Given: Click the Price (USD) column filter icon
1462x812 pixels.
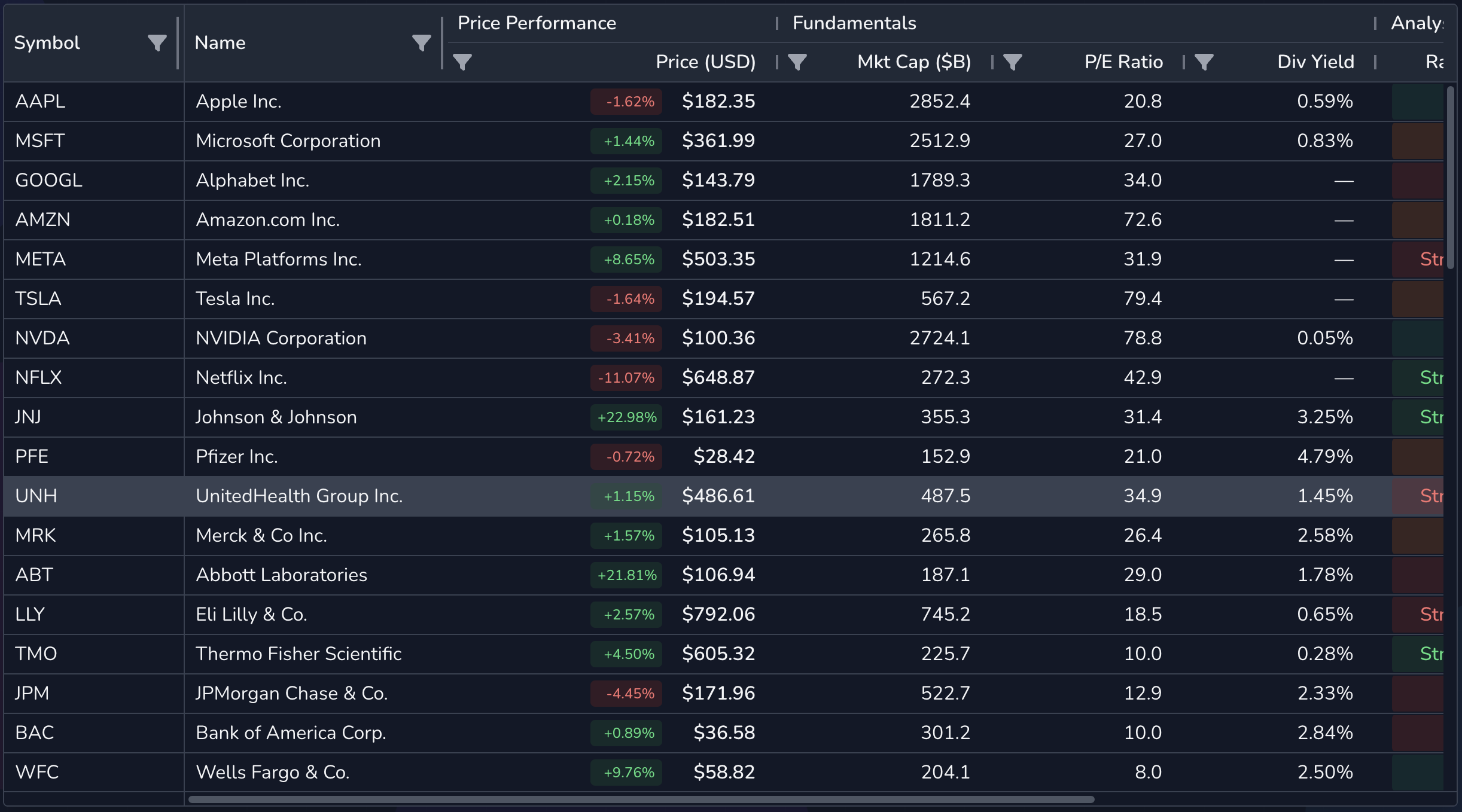Looking at the screenshot, I should coord(462,62).
